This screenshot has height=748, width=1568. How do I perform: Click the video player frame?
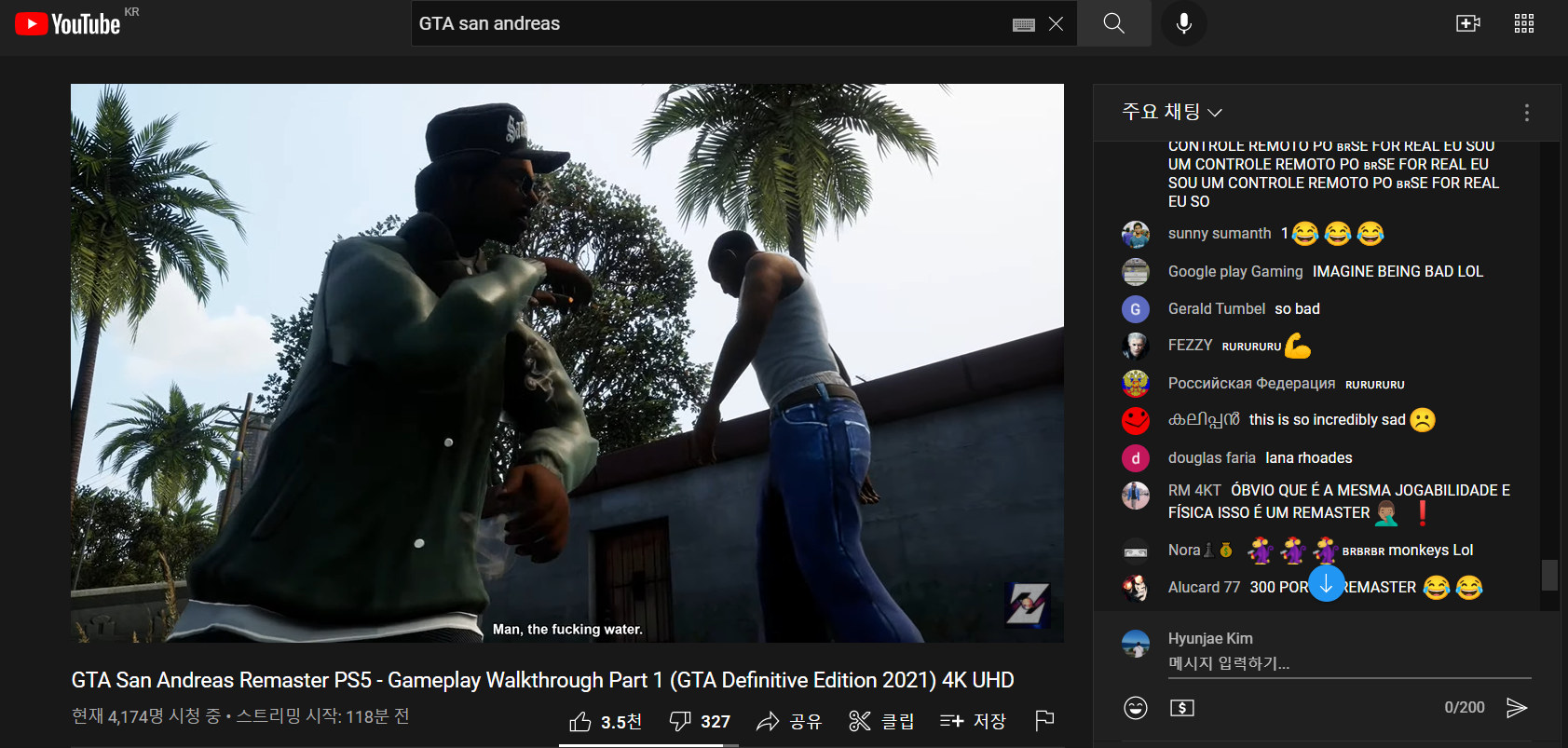[x=567, y=363]
